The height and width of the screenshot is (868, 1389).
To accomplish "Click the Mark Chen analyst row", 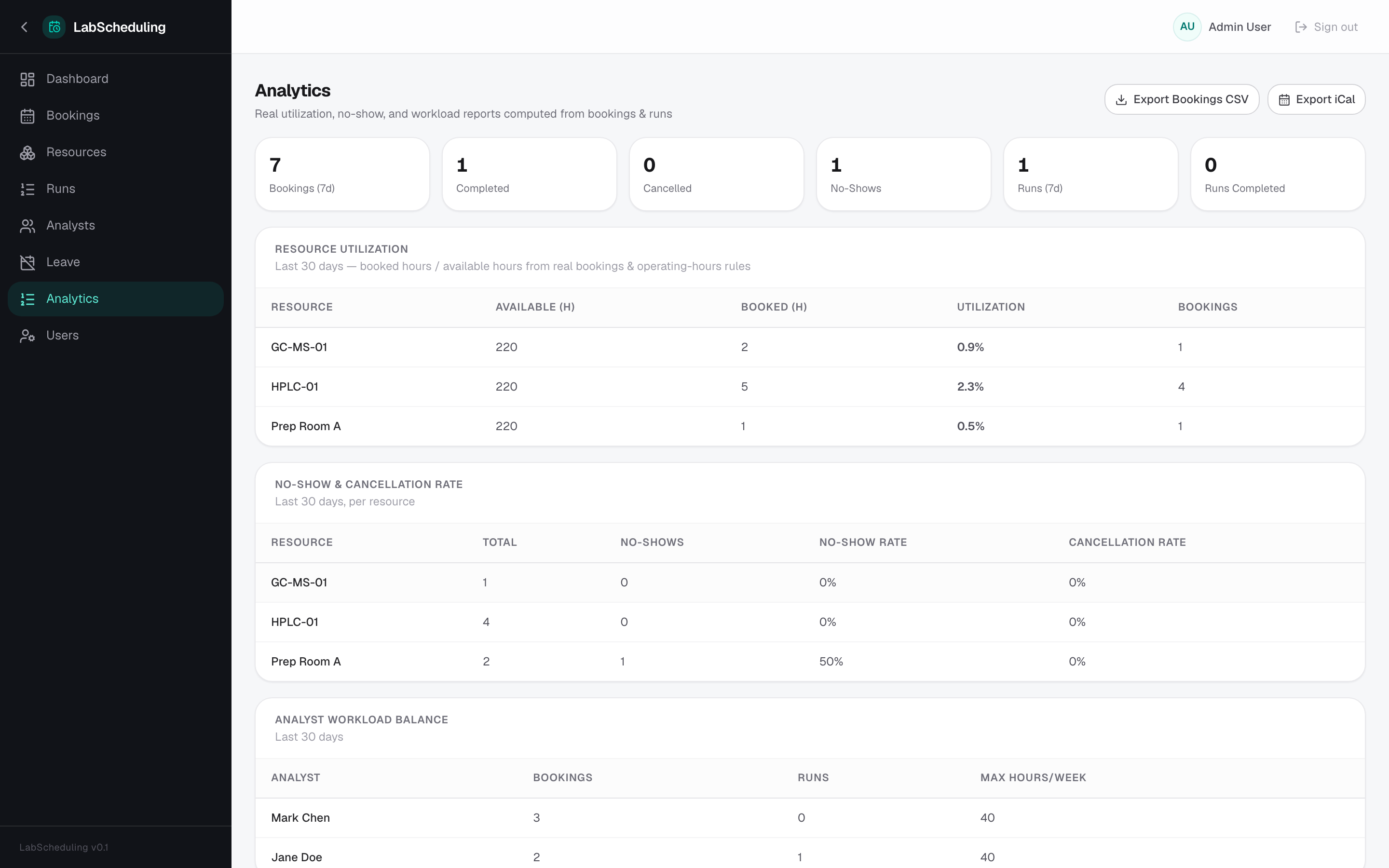I will (810, 818).
